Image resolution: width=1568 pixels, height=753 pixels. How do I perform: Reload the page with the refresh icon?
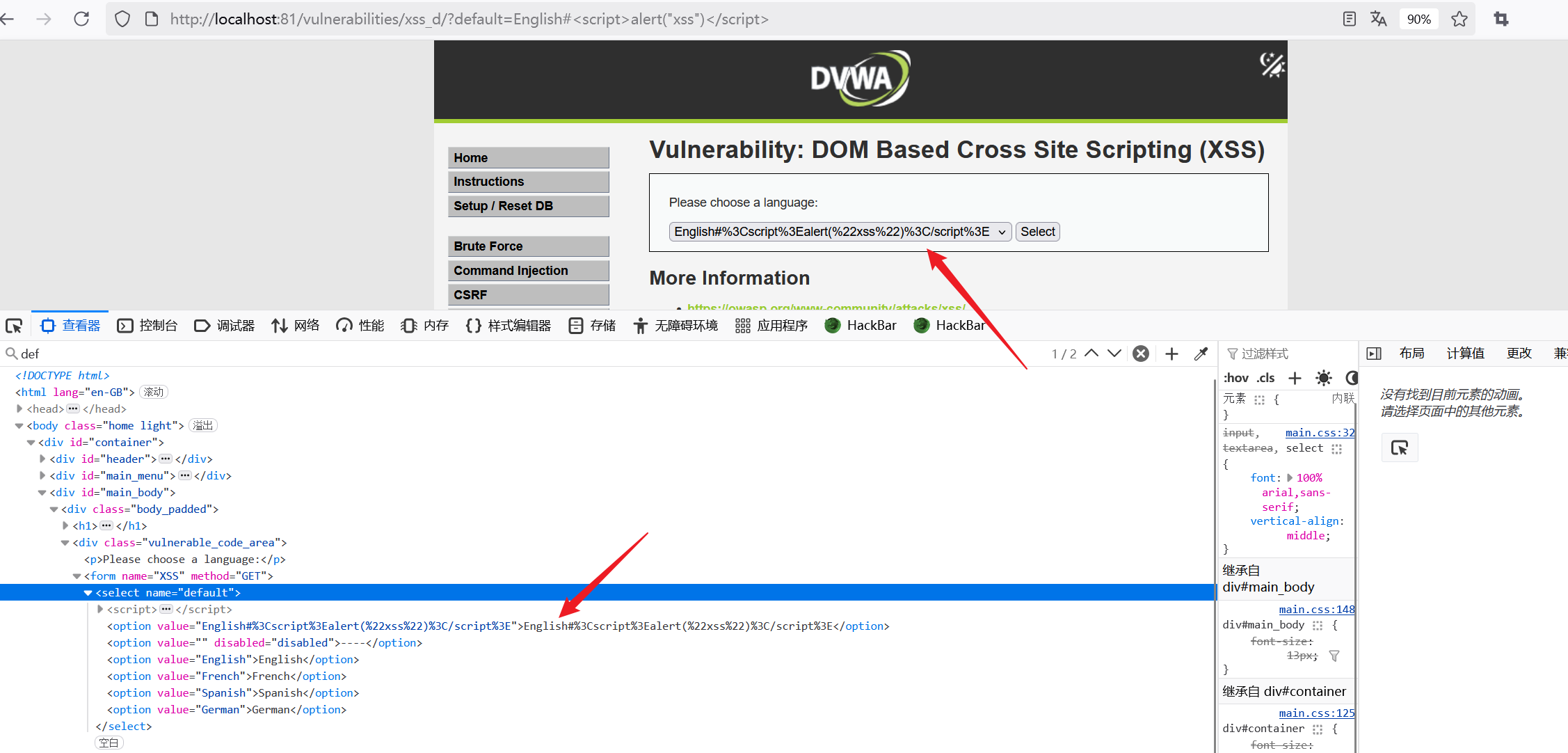tap(81, 19)
